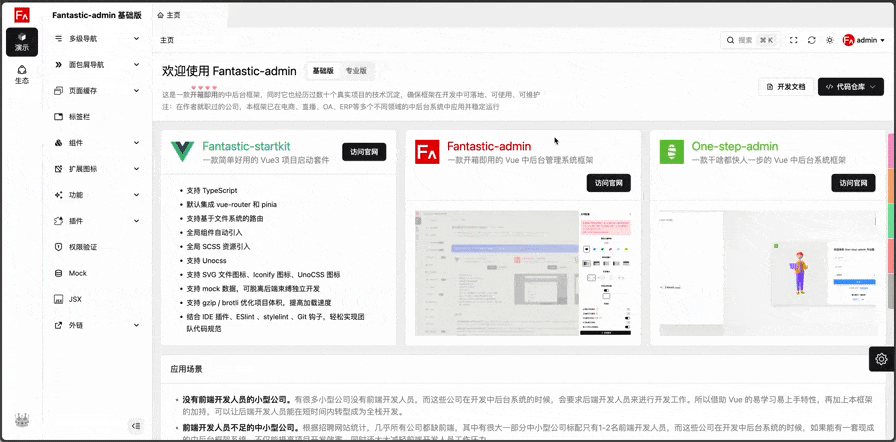This screenshot has height=442, width=896.
Task: Open the 演示 main navigation section
Action: pos(22,41)
